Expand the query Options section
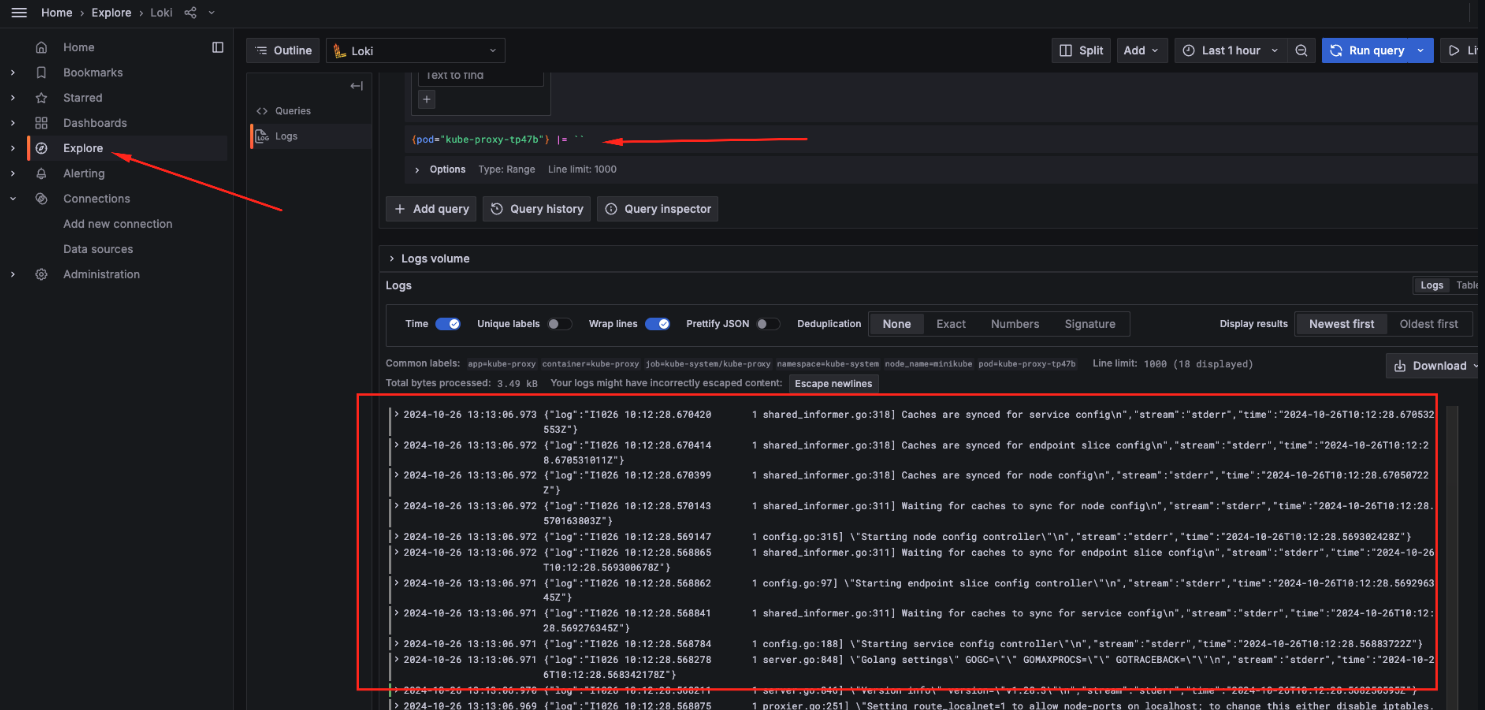 443,169
